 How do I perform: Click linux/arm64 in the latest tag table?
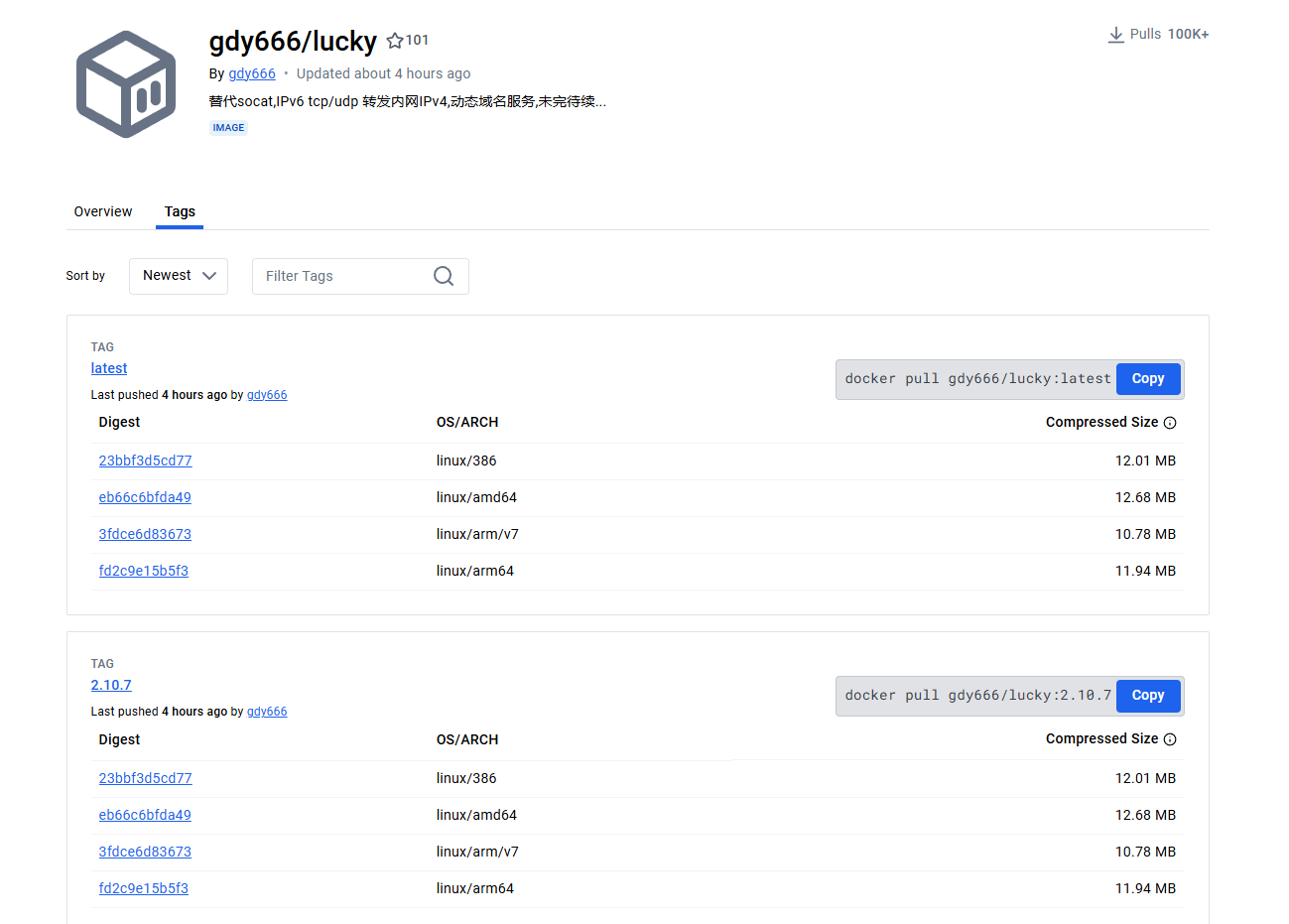[x=475, y=571]
